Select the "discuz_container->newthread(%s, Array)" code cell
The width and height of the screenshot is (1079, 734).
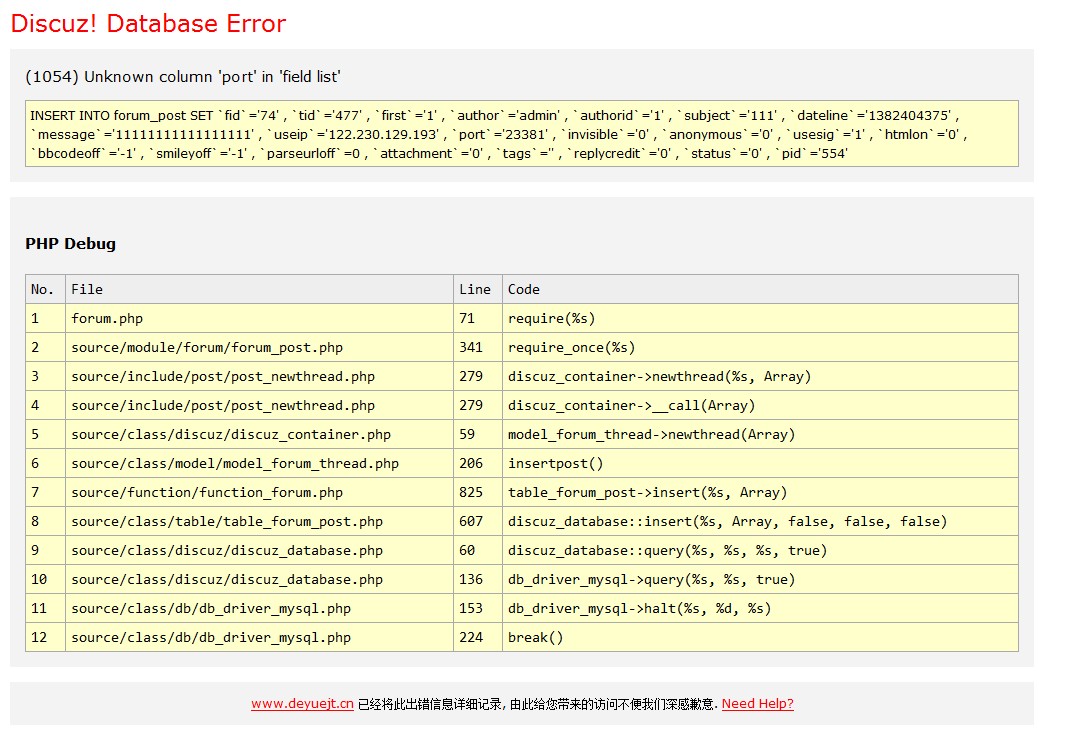coord(760,376)
